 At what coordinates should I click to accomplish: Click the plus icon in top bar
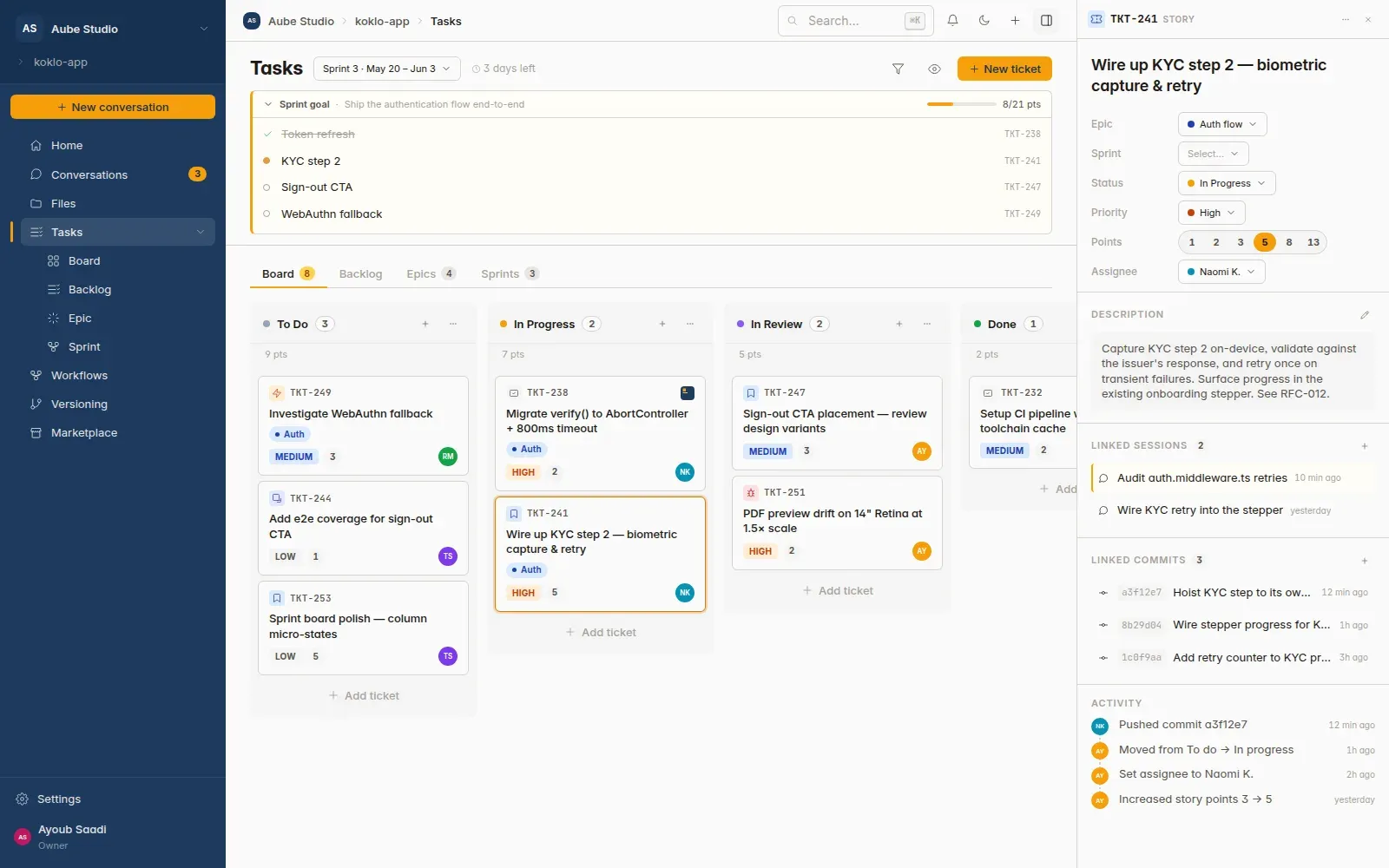(x=1015, y=21)
